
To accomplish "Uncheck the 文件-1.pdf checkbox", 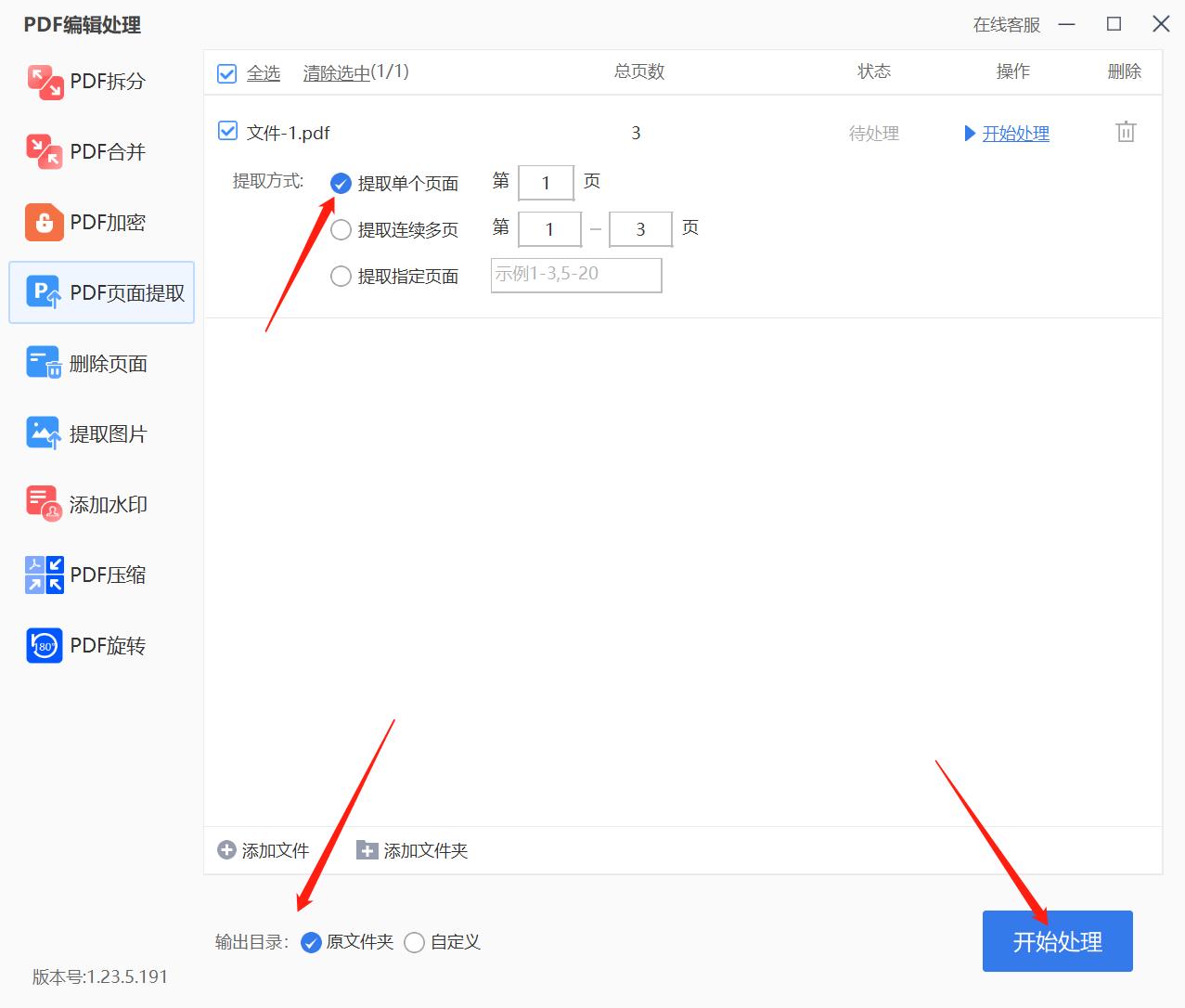I will (227, 132).
